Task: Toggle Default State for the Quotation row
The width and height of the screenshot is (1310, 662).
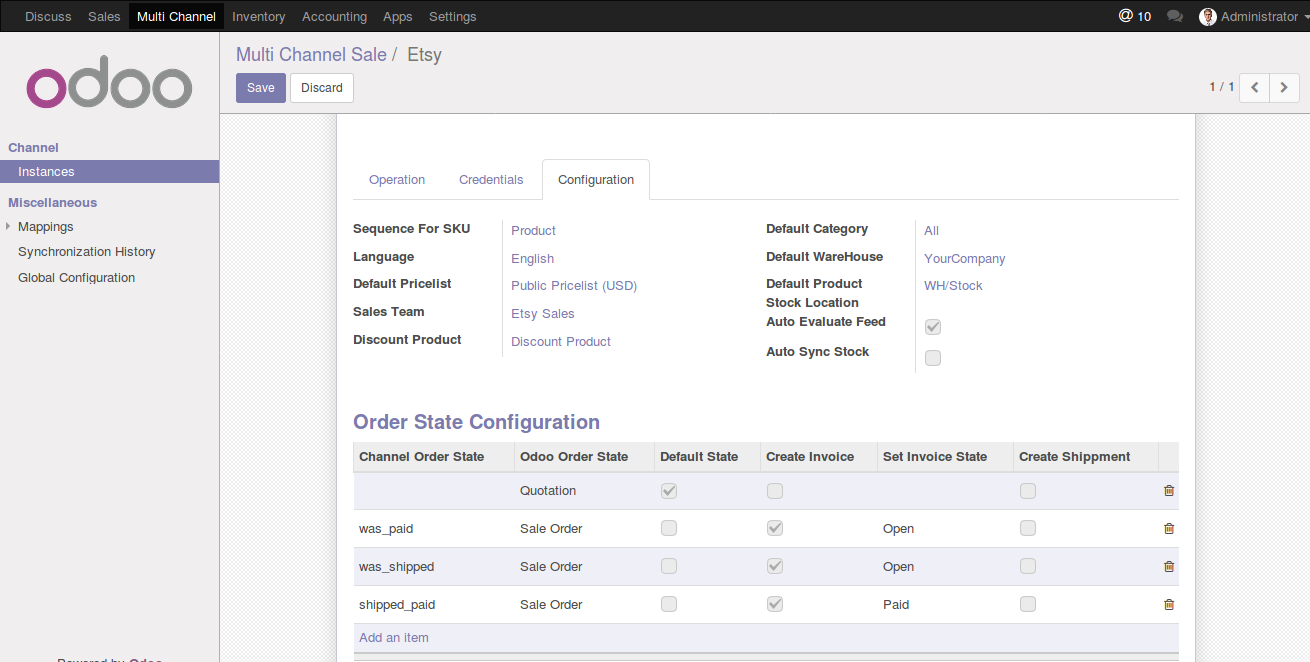Action: tap(669, 491)
